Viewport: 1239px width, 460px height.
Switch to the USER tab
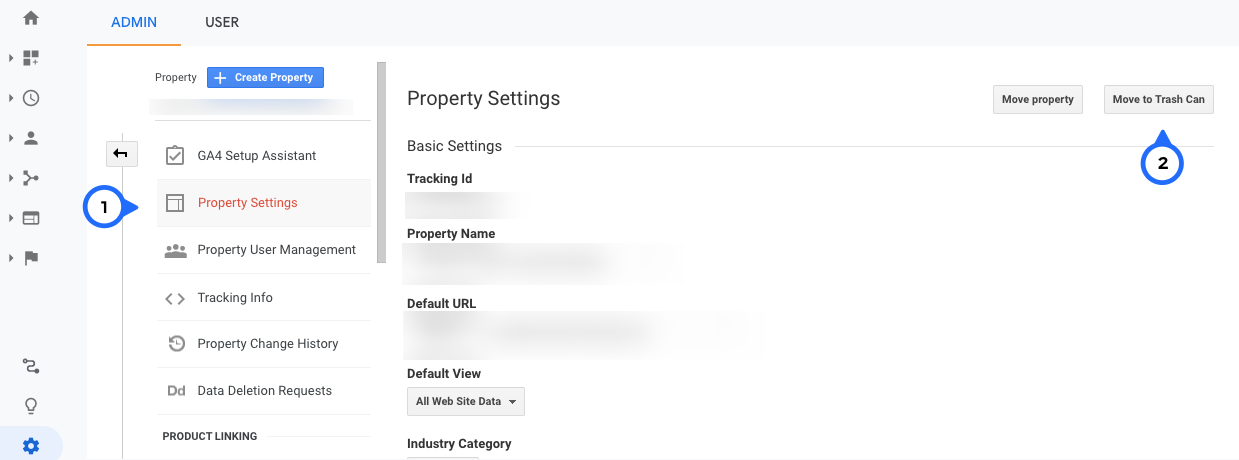221,22
